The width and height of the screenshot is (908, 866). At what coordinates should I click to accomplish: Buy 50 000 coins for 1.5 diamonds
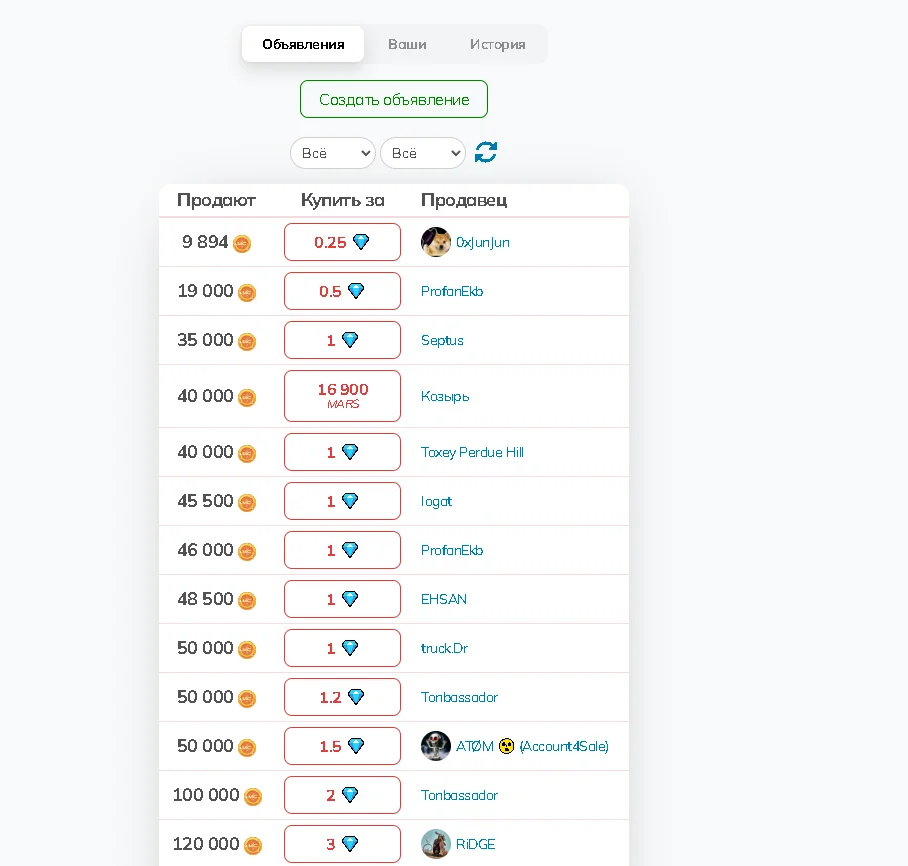click(x=342, y=746)
